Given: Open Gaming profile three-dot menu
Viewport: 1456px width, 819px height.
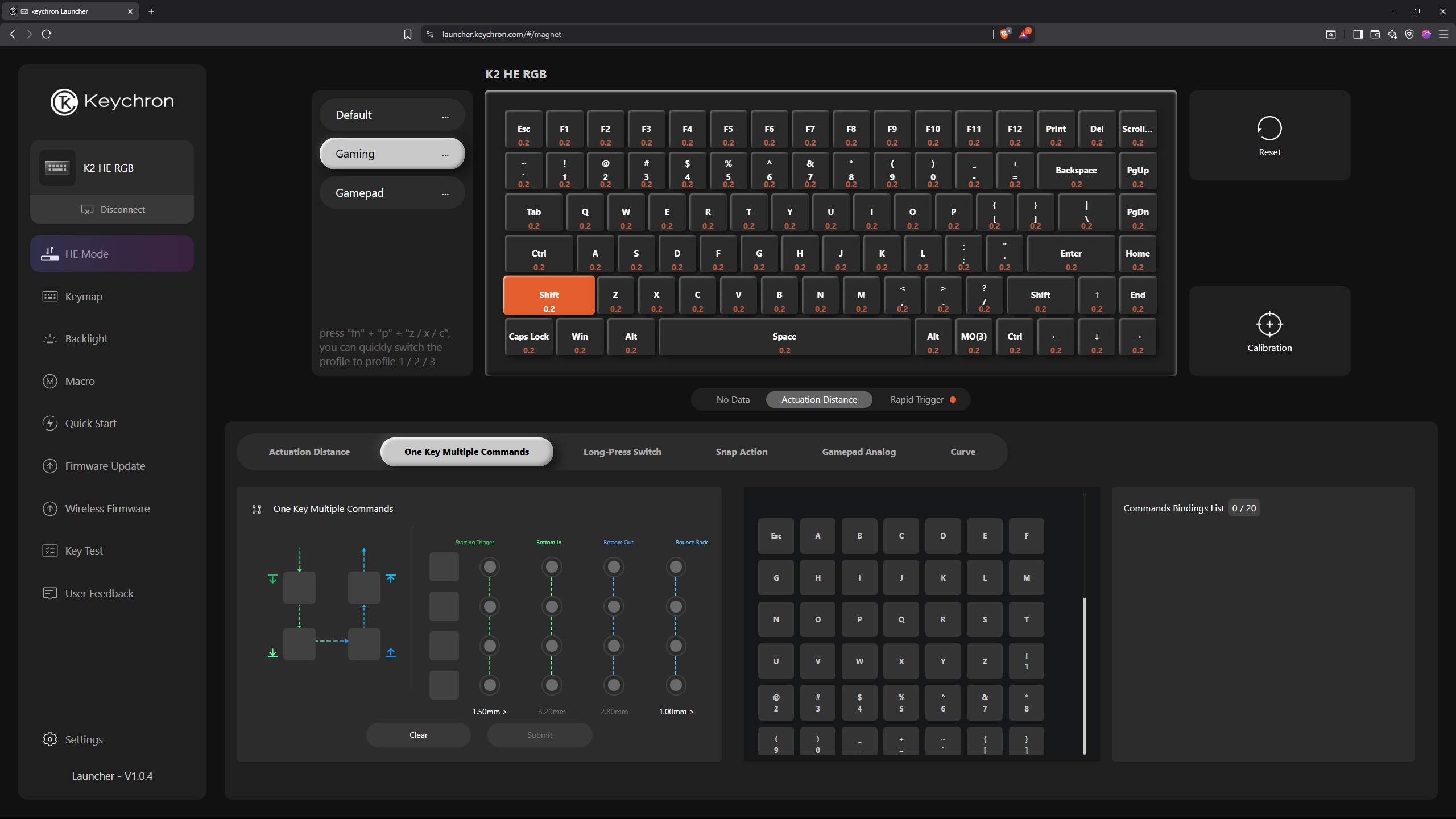Looking at the screenshot, I should click(445, 155).
